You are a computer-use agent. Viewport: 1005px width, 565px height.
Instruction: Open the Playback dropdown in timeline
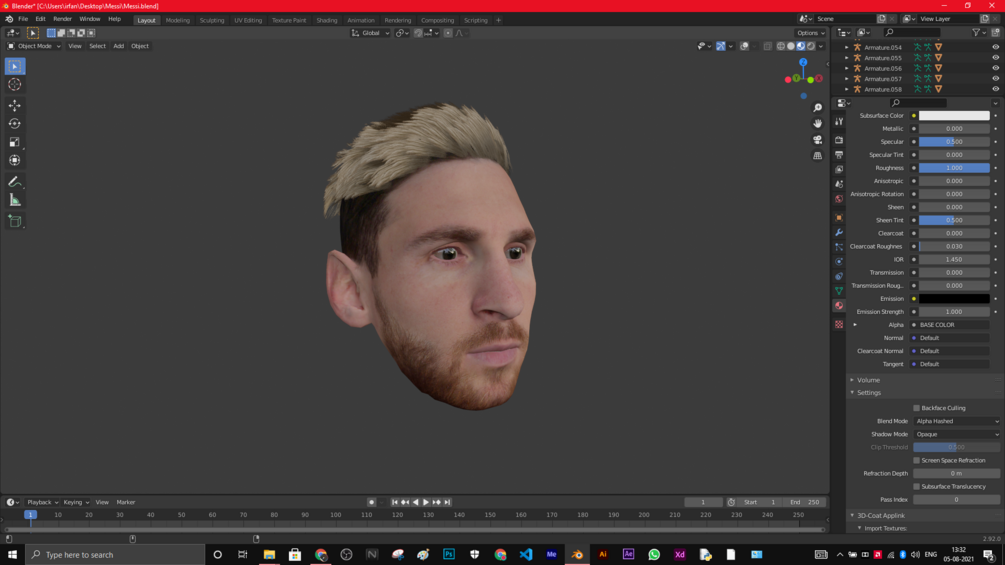click(42, 502)
